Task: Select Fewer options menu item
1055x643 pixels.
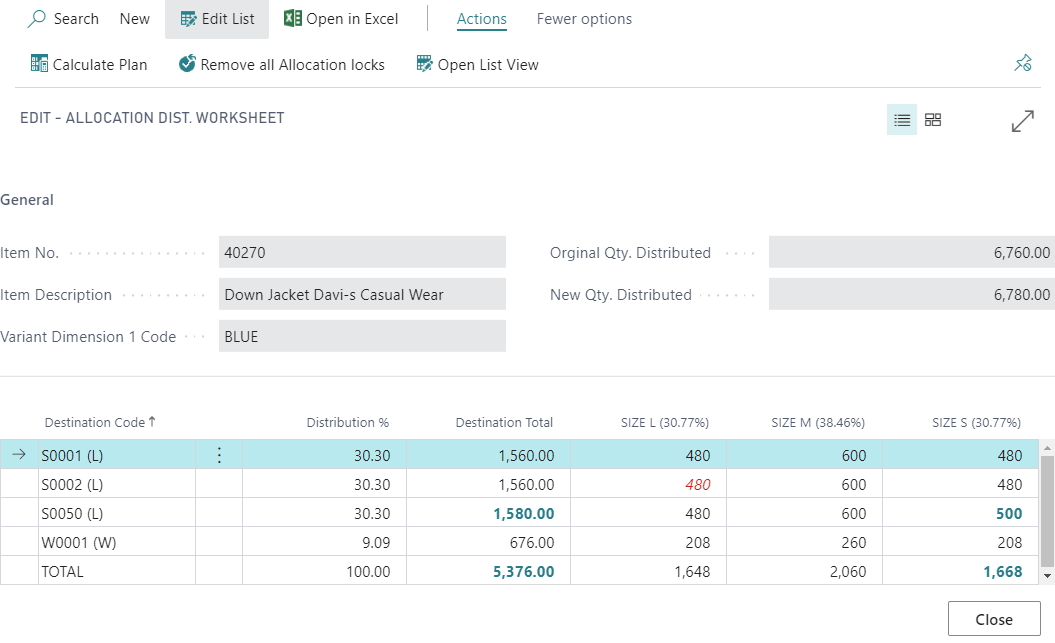Action: tap(584, 19)
